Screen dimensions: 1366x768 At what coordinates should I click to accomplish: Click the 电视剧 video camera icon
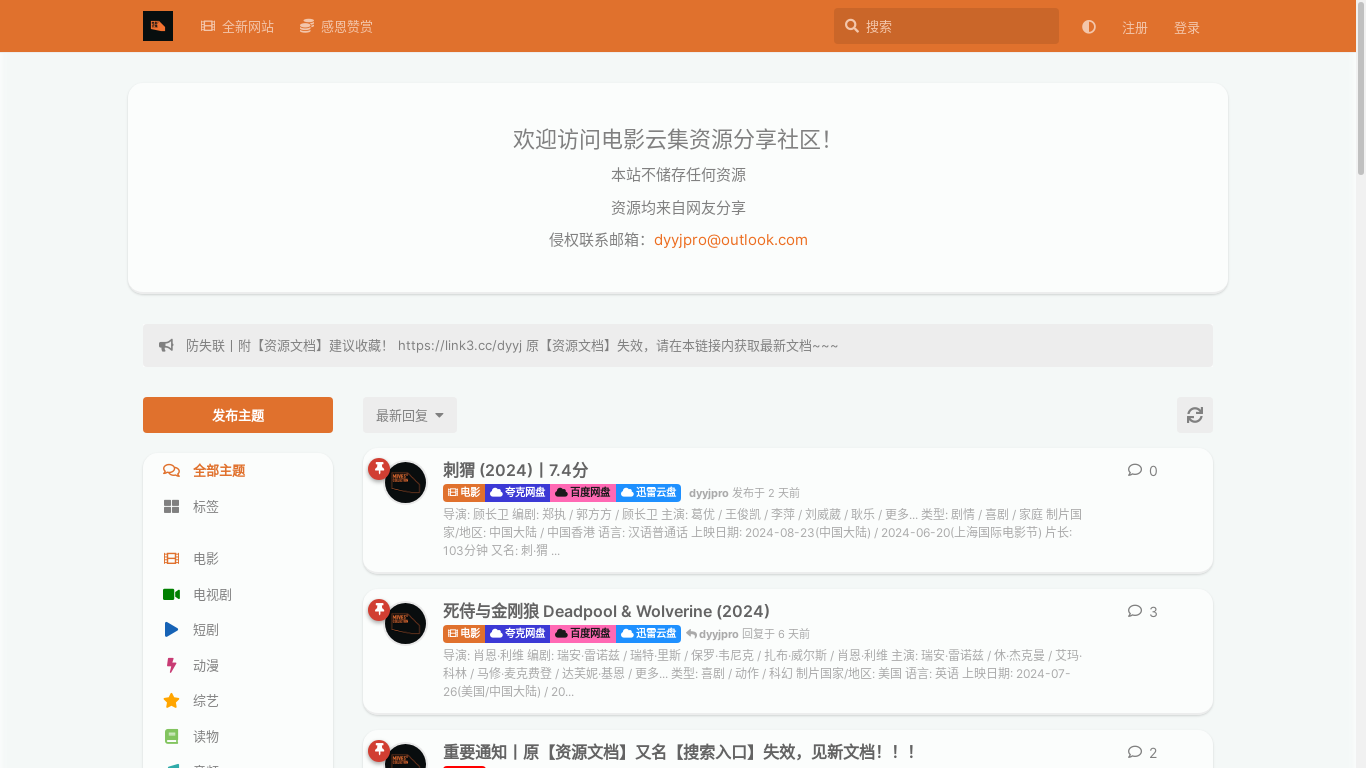[171, 595]
